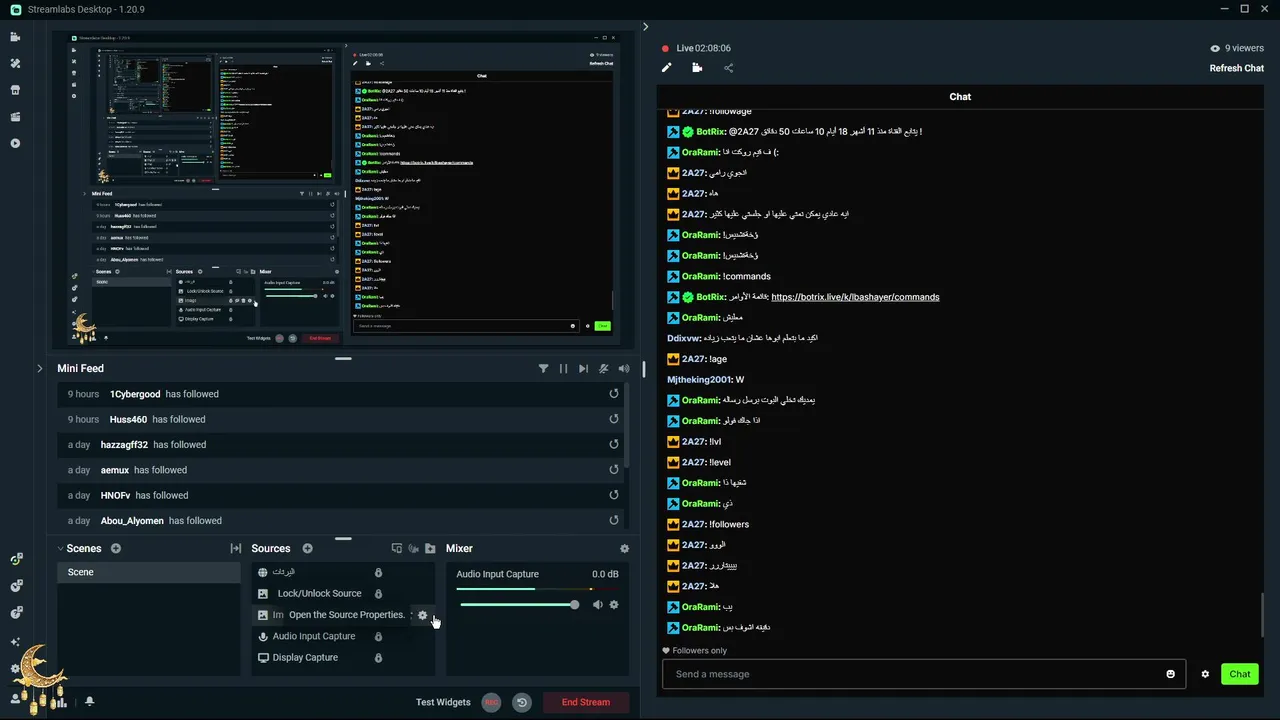Viewport: 1280px width, 720px height.
Task: Open chat settings gear
Action: coord(1205,674)
